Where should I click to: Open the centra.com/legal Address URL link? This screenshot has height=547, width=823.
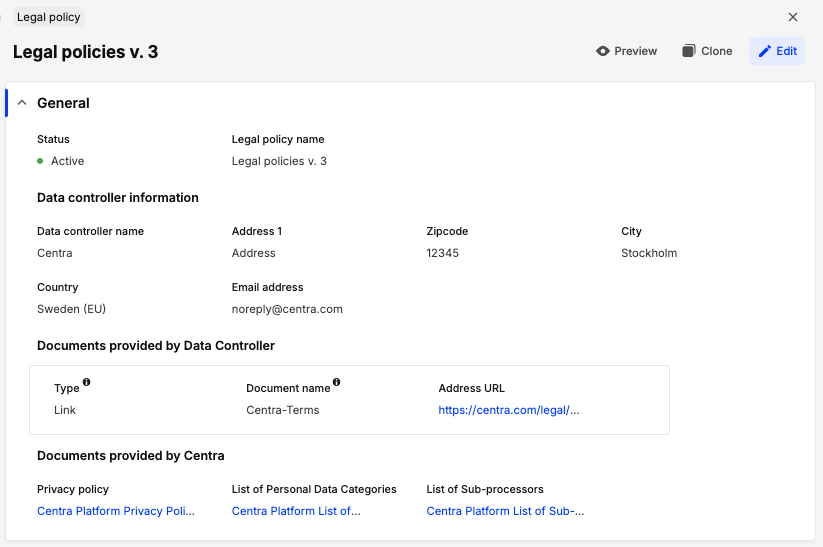point(508,410)
